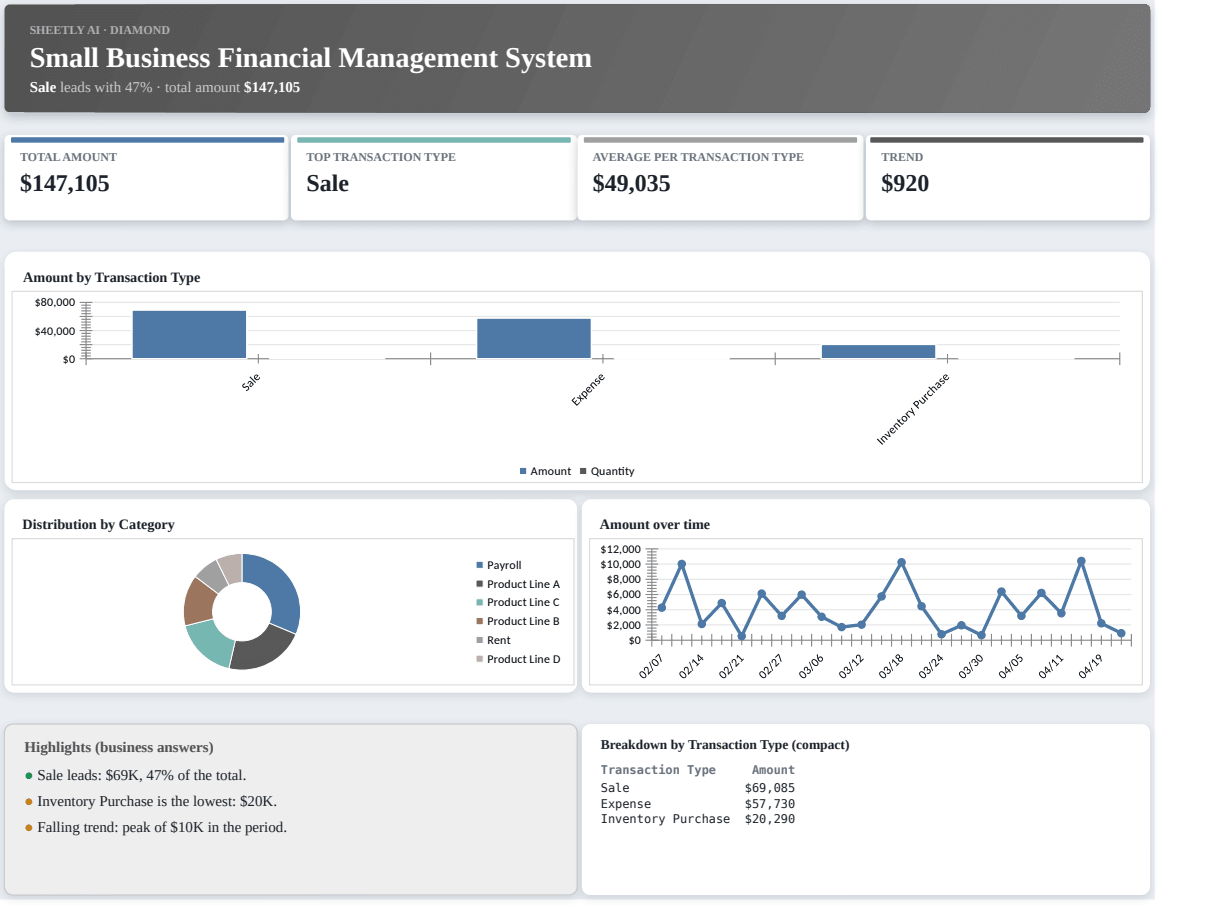
Task: Click the $80,000 y-axis label
Action: (x=55, y=302)
